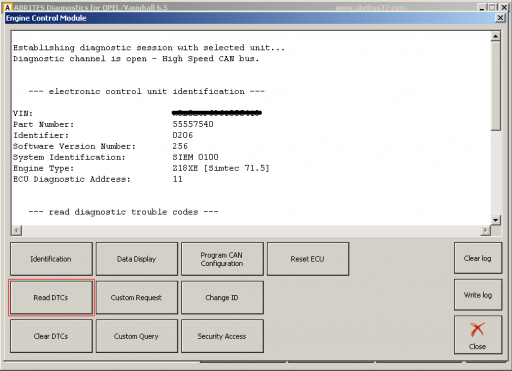Click the 'electronic control unit identification' heading
The image size is (512, 371).
coord(146,92)
